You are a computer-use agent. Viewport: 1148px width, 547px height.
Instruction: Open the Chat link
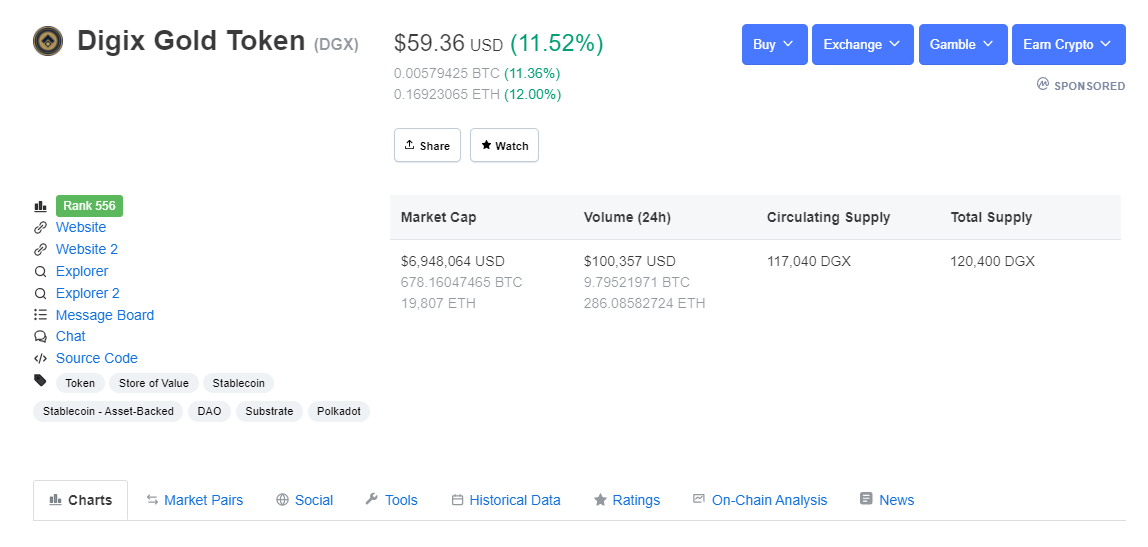tap(70, 336)
